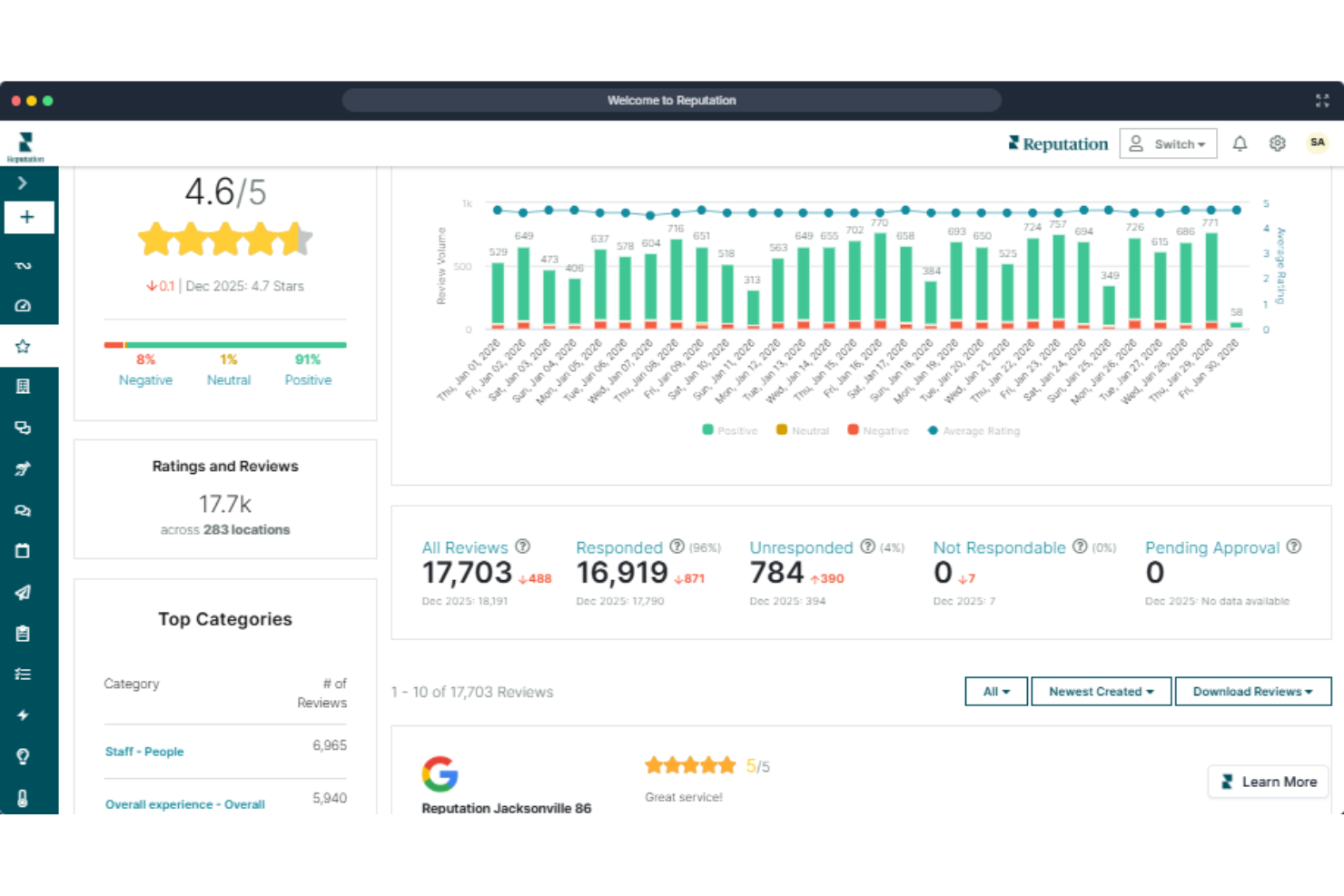This screenshot has height=896, width=1344.
Task: Select the Unresponded reviews metric
Action: tap(801, 547)
